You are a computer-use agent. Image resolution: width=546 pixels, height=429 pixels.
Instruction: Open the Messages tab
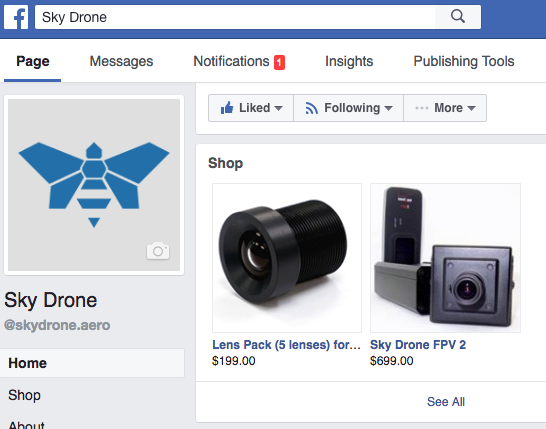click(121, 61)
